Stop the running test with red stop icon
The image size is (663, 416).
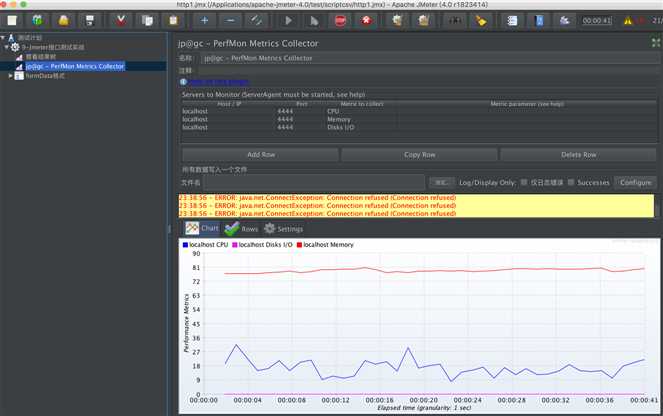(x=340, y=20)
